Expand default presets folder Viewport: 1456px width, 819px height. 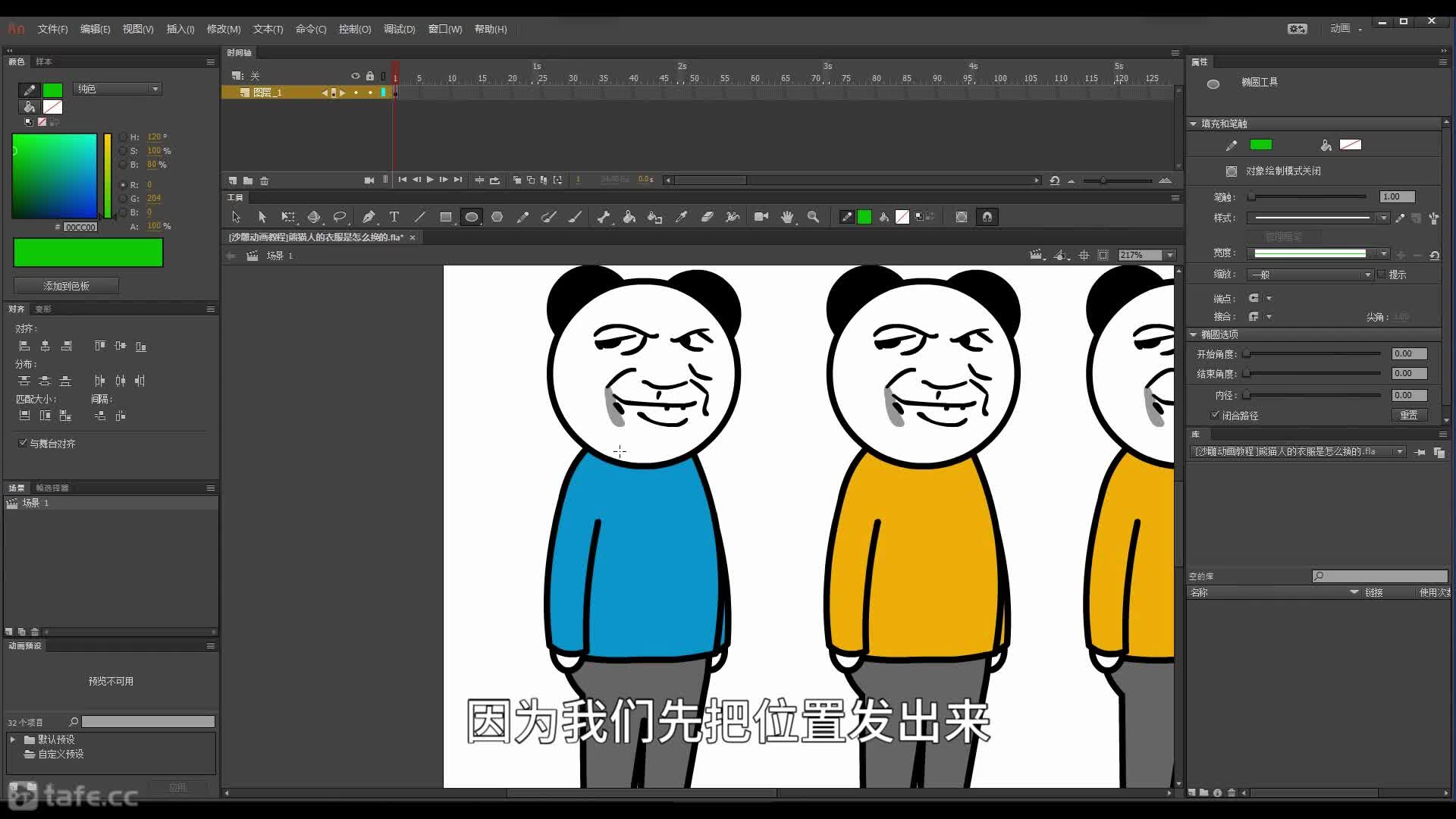[x=13, y=739]
